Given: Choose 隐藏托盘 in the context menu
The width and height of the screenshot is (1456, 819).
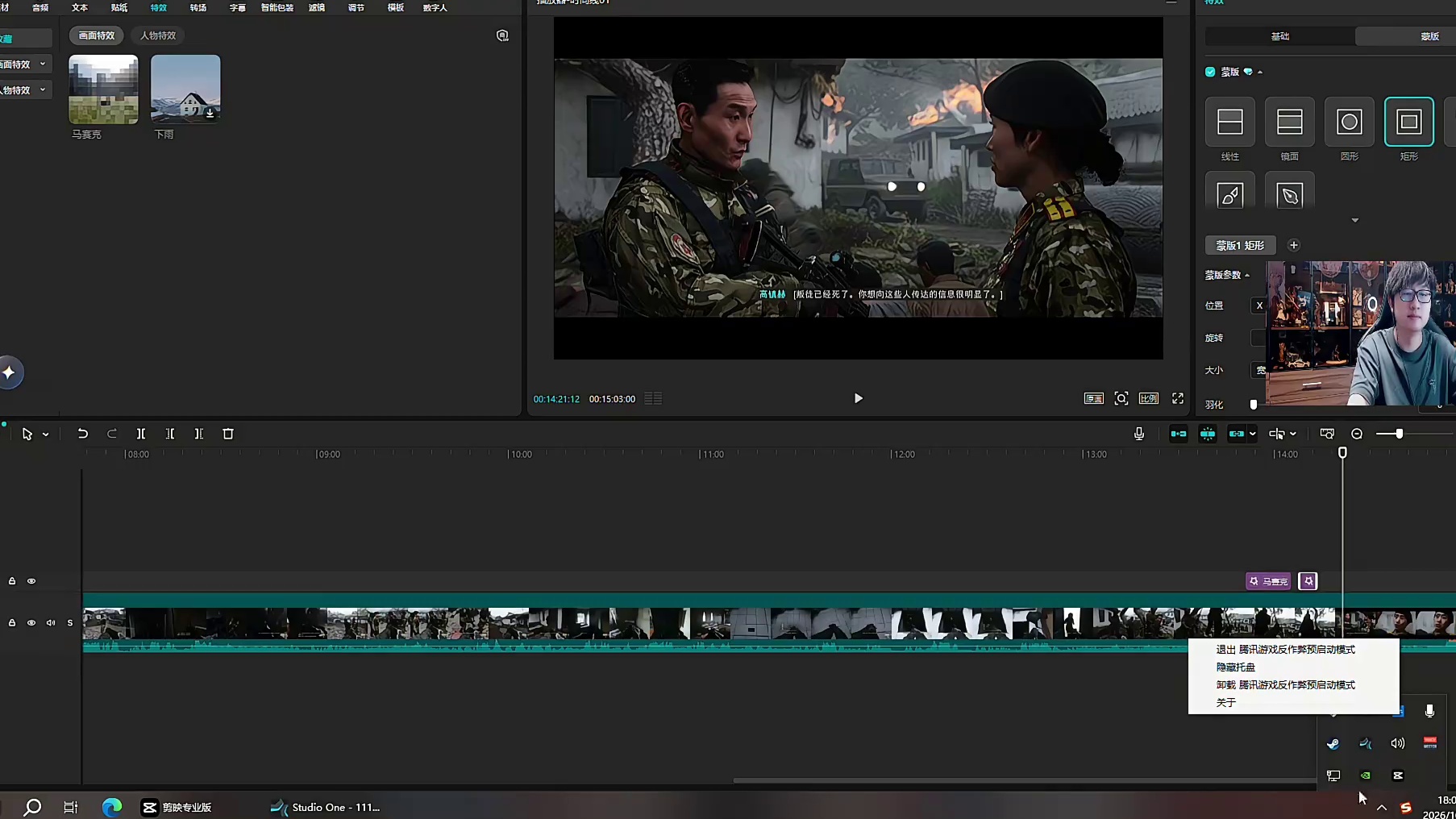Looking at the screenshot, I should 1236,667.
